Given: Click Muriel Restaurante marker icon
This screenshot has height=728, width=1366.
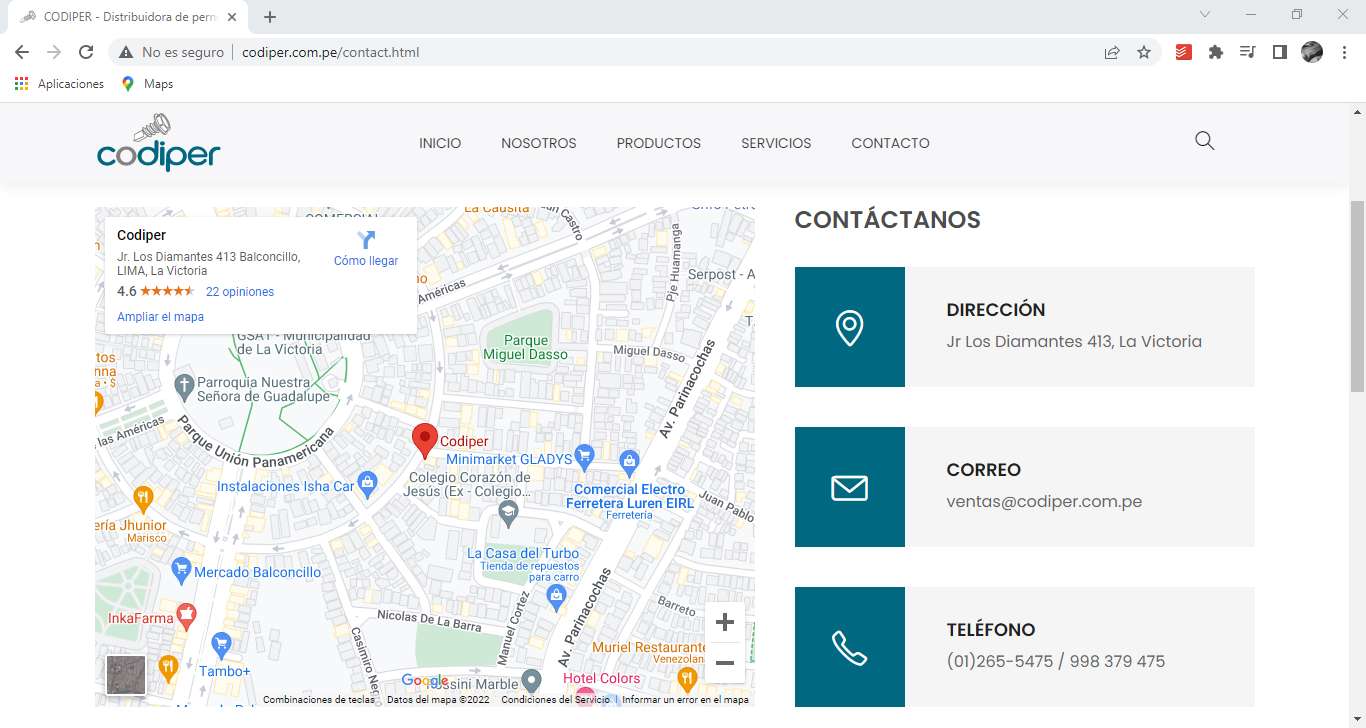Looking at the screenshot, I should pos(686,679).
